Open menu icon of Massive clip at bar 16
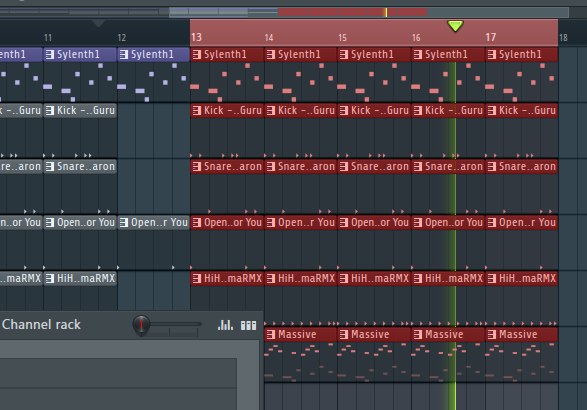587x410 pixels. pos(417,334)
